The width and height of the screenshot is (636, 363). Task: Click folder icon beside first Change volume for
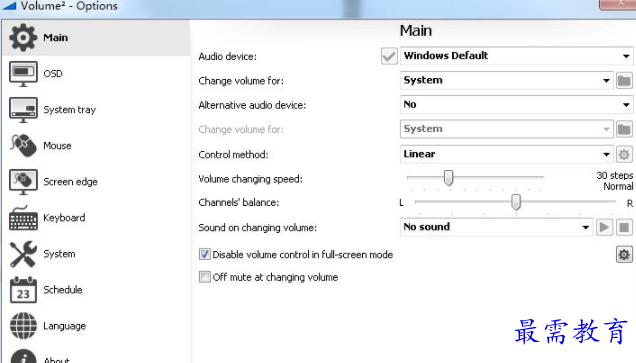coord(624,80)
